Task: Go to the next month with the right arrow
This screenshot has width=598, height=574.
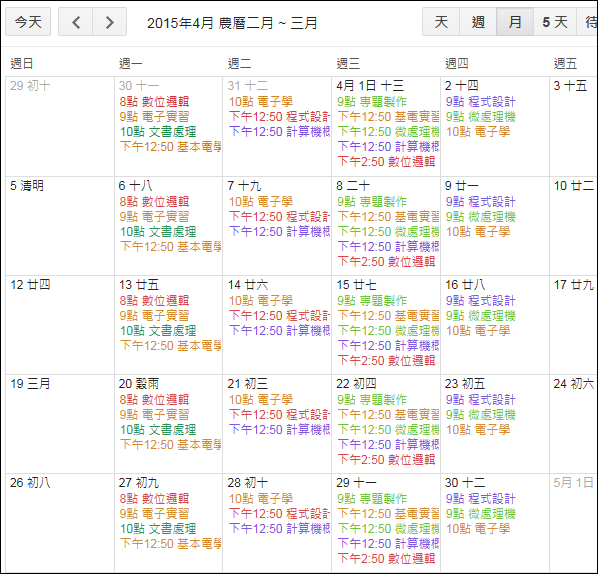Action: pos(109,22)
